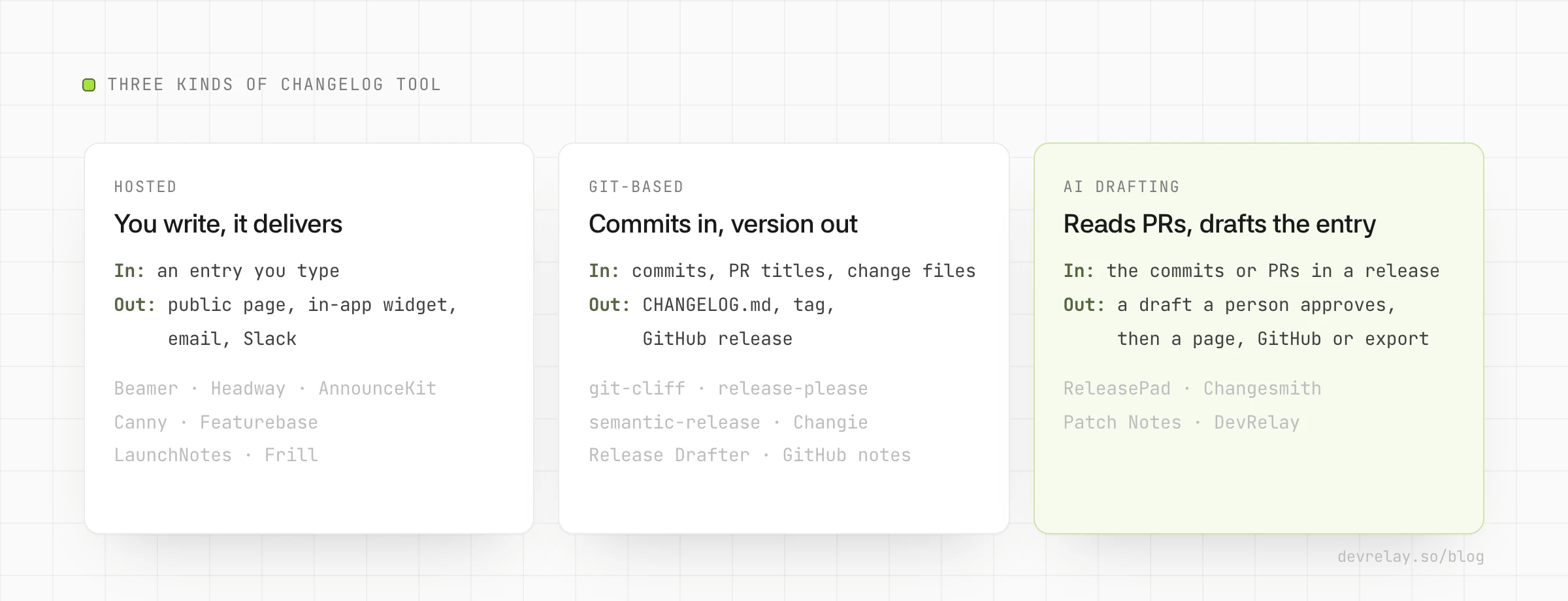The width and height of the screenshot is (1568, 601).
Task: Click the line "In: an entry you type"
Action: 227,271
